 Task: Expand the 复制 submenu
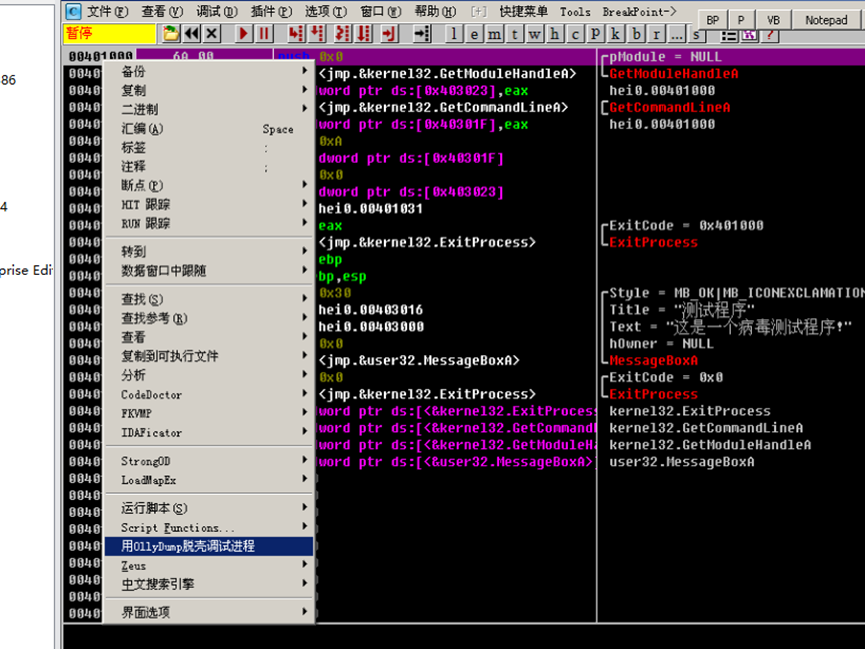(x=209, y=90)
